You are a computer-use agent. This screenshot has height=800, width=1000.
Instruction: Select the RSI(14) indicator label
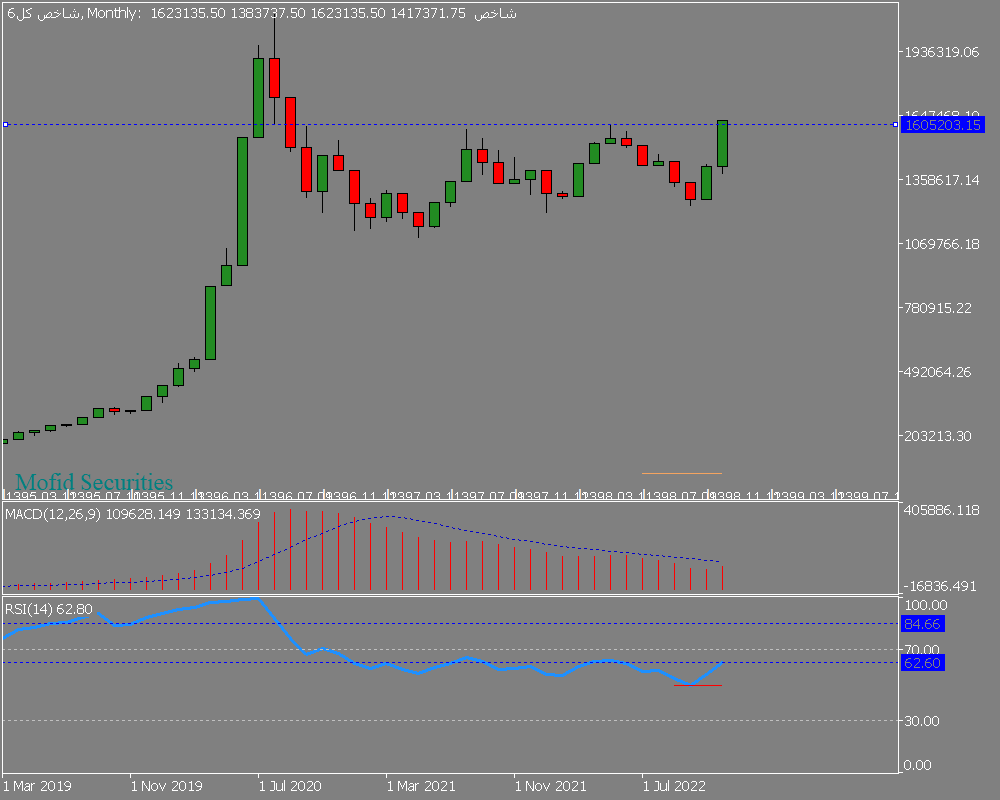(x=30, y=609)
